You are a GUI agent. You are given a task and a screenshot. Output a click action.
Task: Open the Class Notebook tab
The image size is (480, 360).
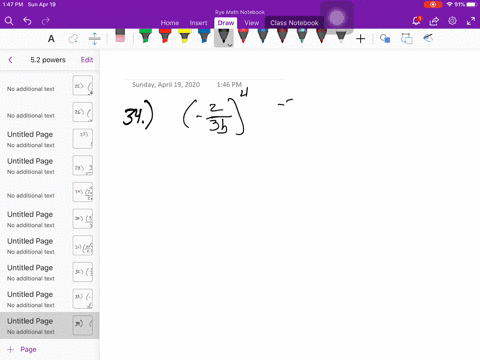[294, 23]
